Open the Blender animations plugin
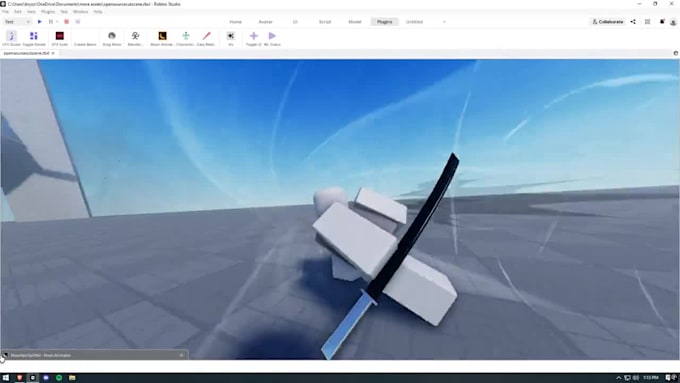The width and height of the screenshot is (680, 383). (x=135, y=38)
